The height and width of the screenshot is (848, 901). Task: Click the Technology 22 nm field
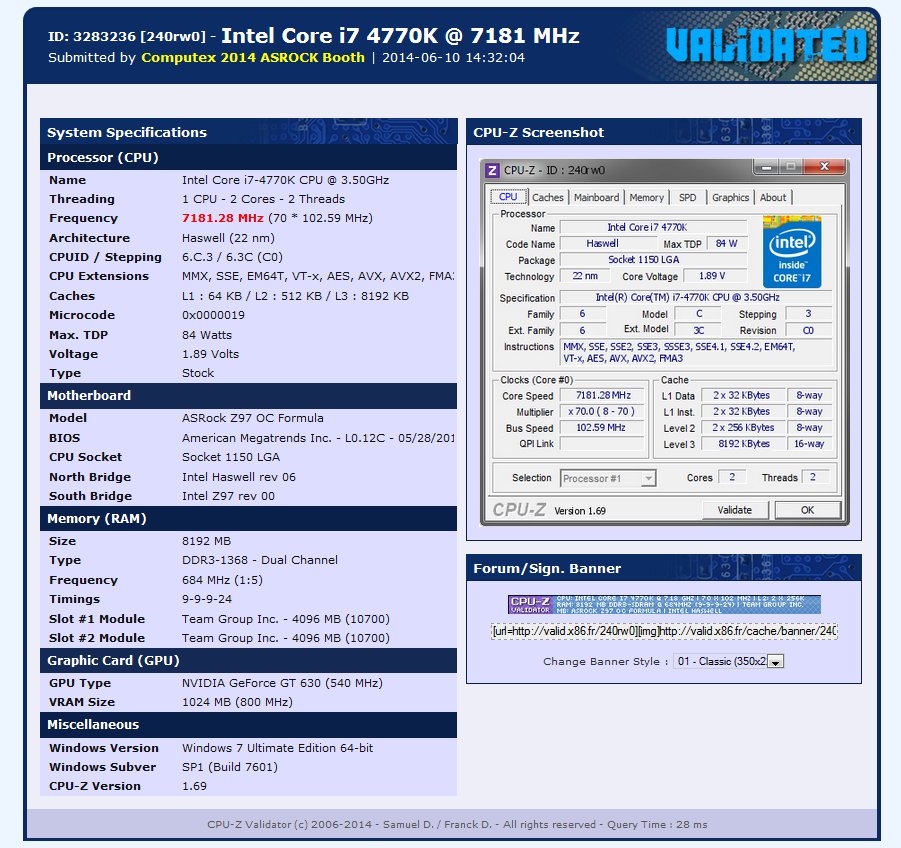[x=585, y=276]
